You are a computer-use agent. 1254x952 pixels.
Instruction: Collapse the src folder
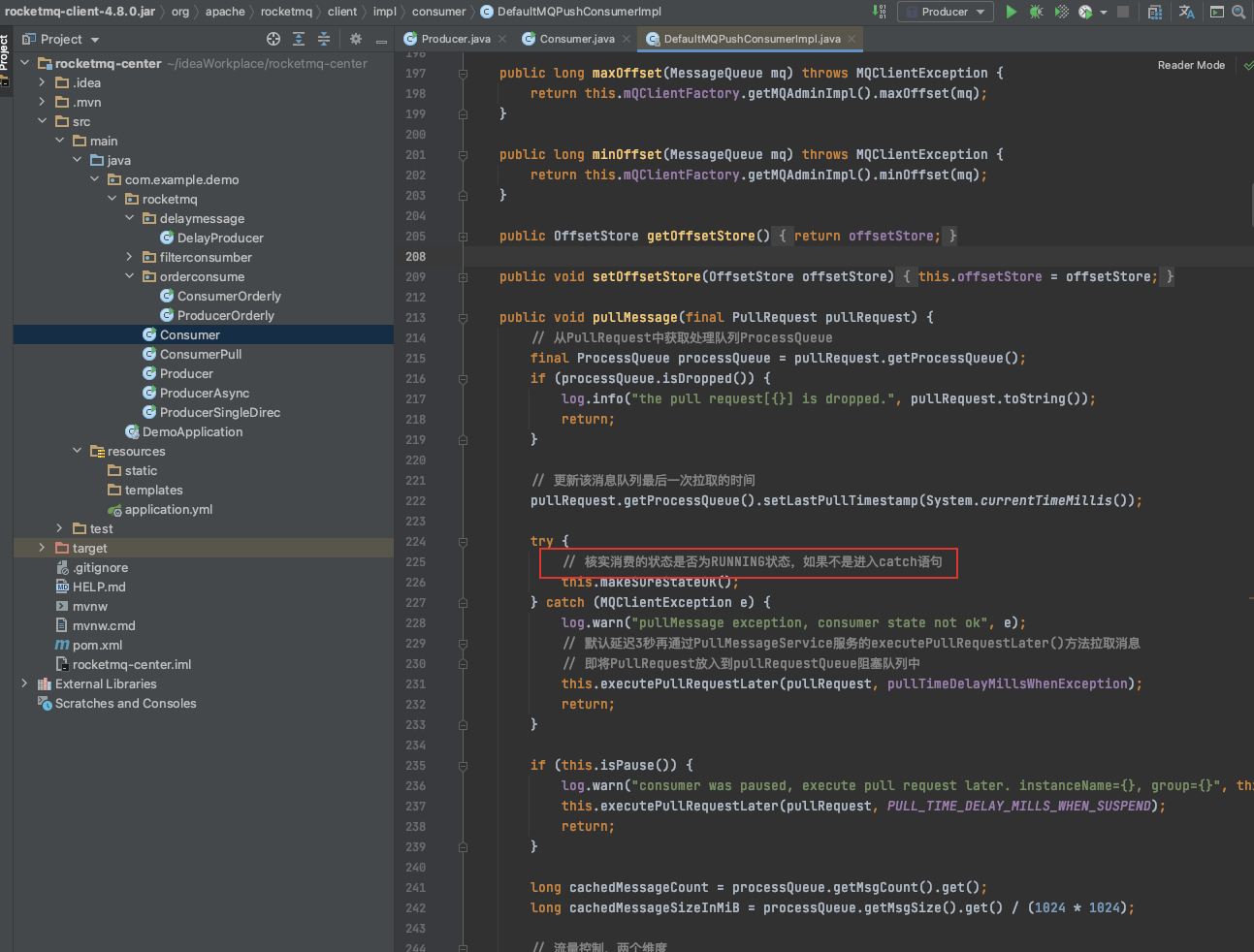42,121
